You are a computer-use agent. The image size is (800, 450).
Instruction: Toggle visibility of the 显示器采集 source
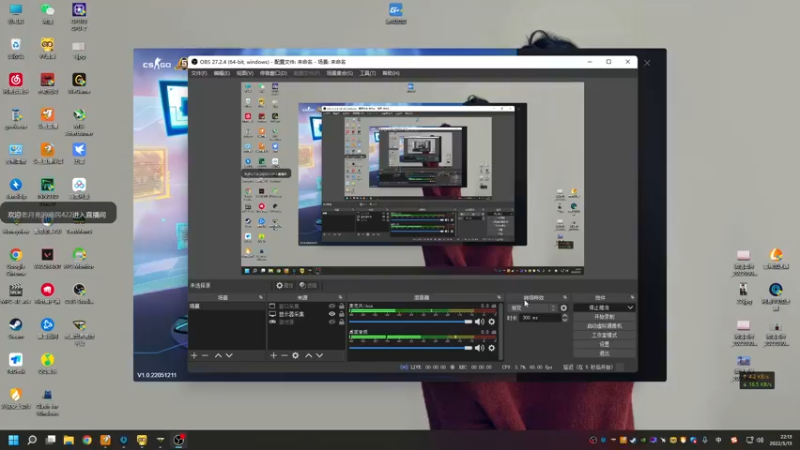pyautogui.click(x=332, y=314)
